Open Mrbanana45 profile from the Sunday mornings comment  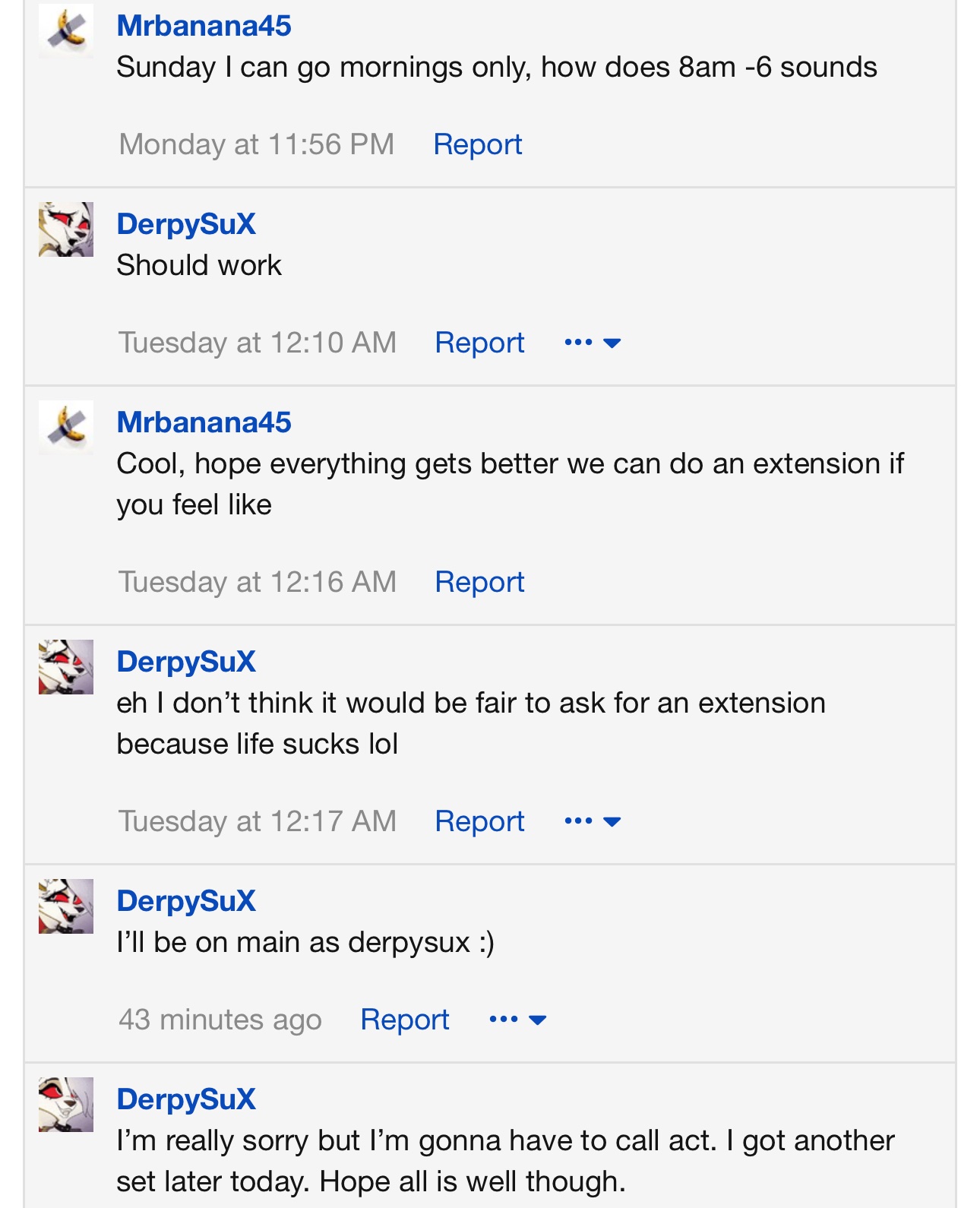coord(204,26)
